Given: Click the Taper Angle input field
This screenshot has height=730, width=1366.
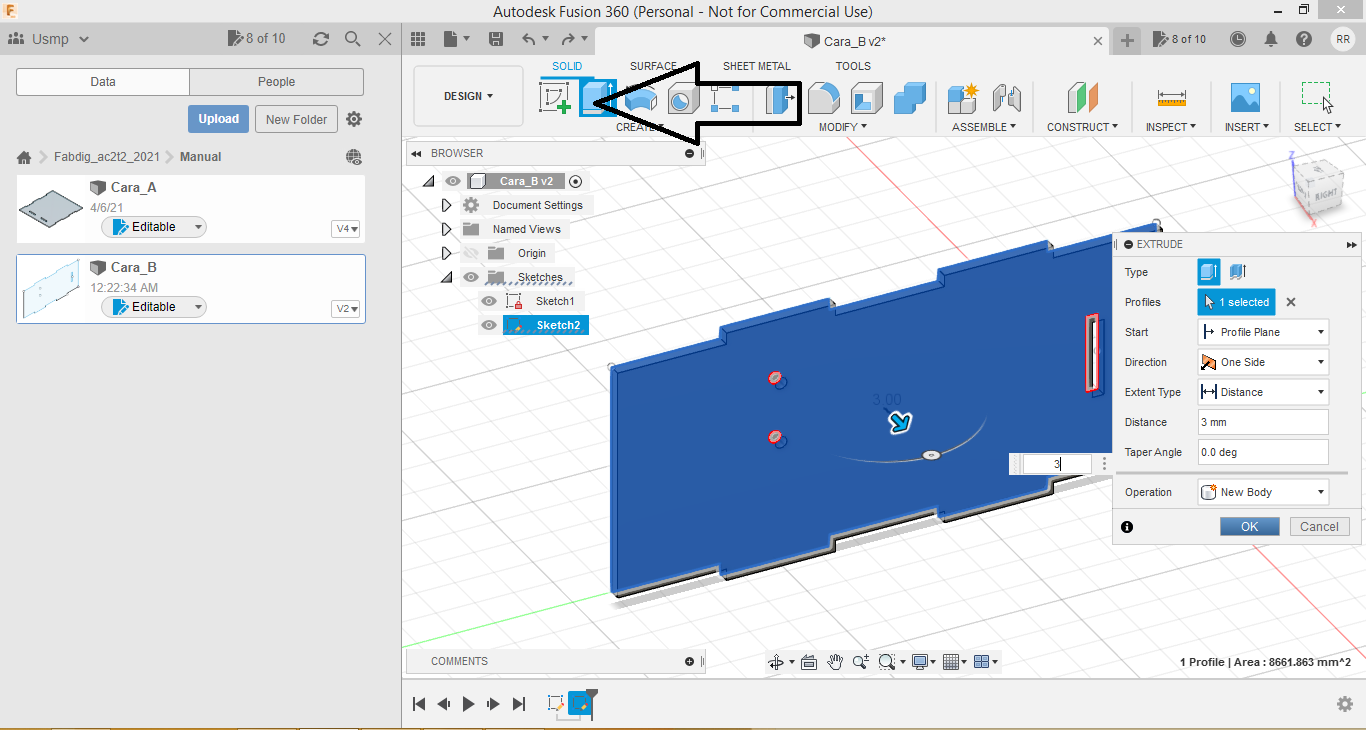Looking at the screenshot, I should tap(1263, 452).
